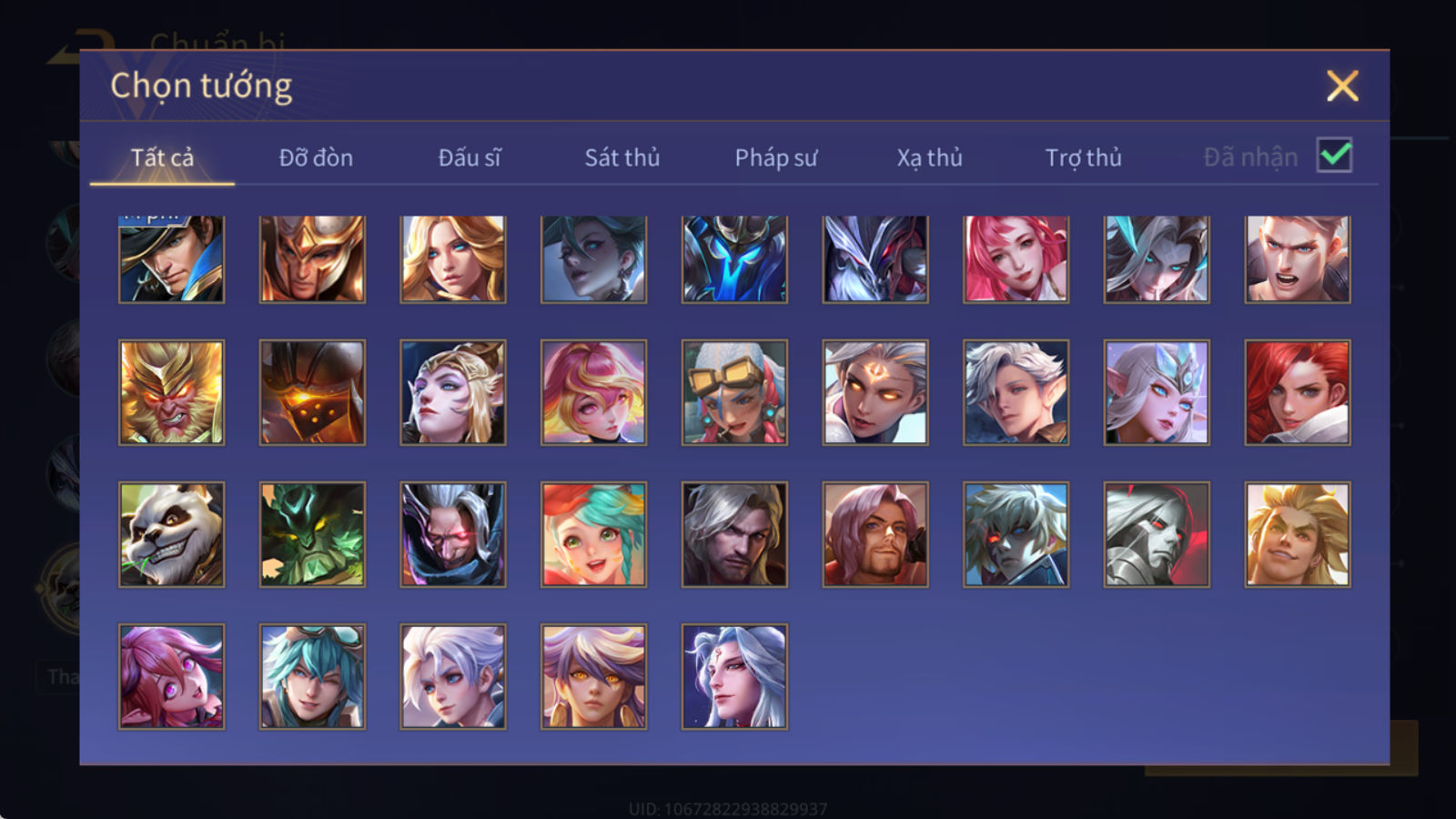The image size is (1456, 819).
Task: Choose the golden-helmeted warrior hero
Action: [312, 259]
